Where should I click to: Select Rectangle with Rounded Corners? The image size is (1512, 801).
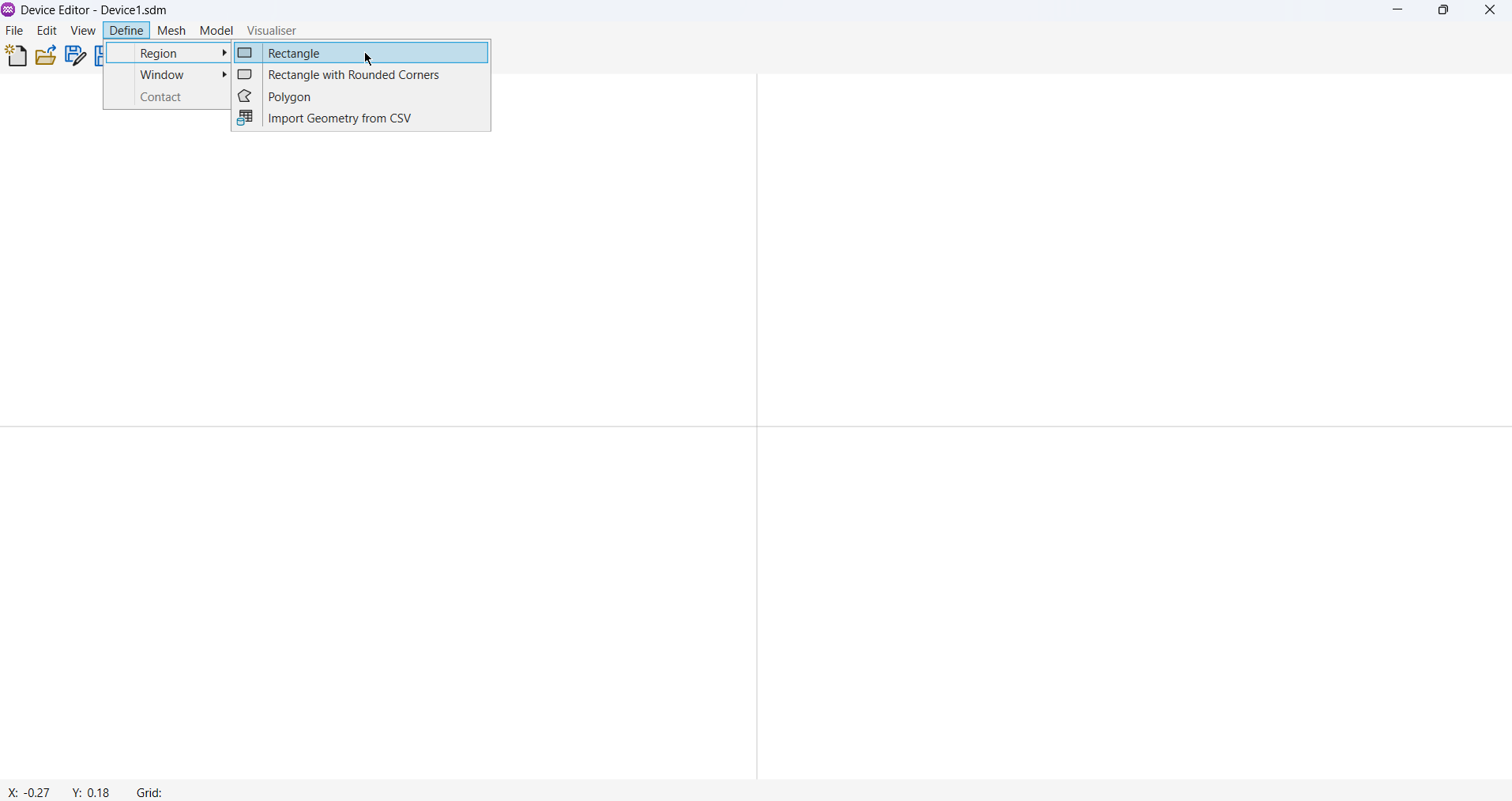354,76
